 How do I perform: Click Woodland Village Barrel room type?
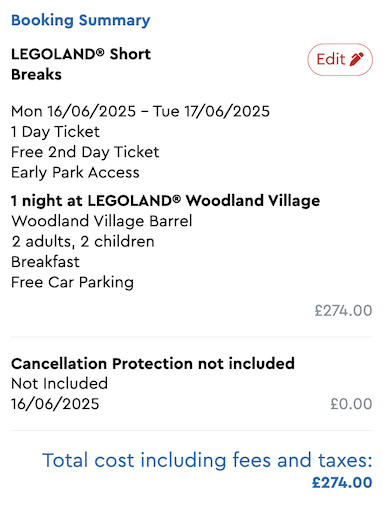(x=102, y=221)
